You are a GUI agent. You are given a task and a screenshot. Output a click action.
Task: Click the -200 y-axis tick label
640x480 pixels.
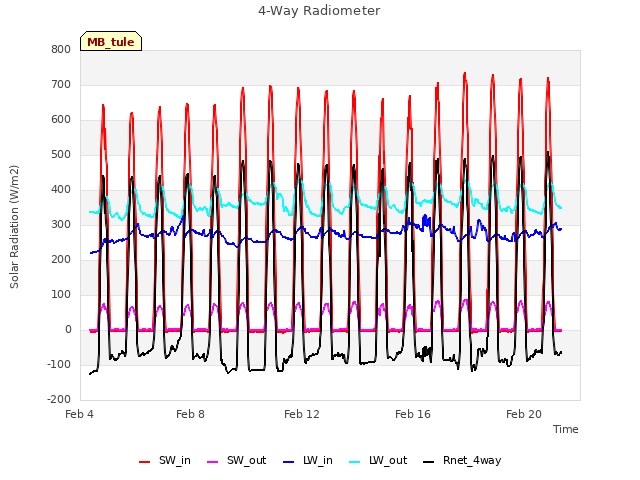pyautogui.click(x=59, y=400)
